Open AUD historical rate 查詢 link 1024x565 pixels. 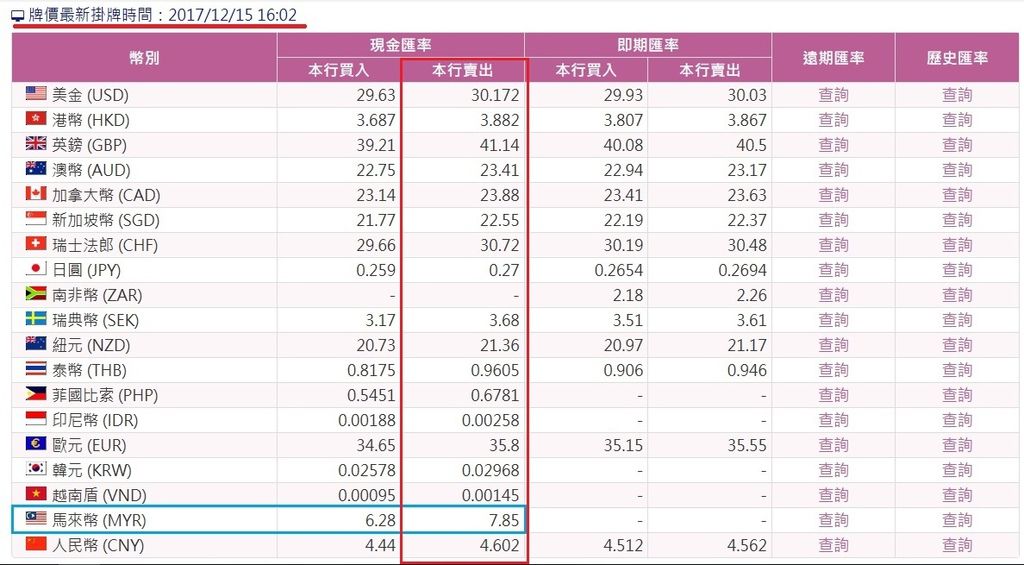(957, 170)
